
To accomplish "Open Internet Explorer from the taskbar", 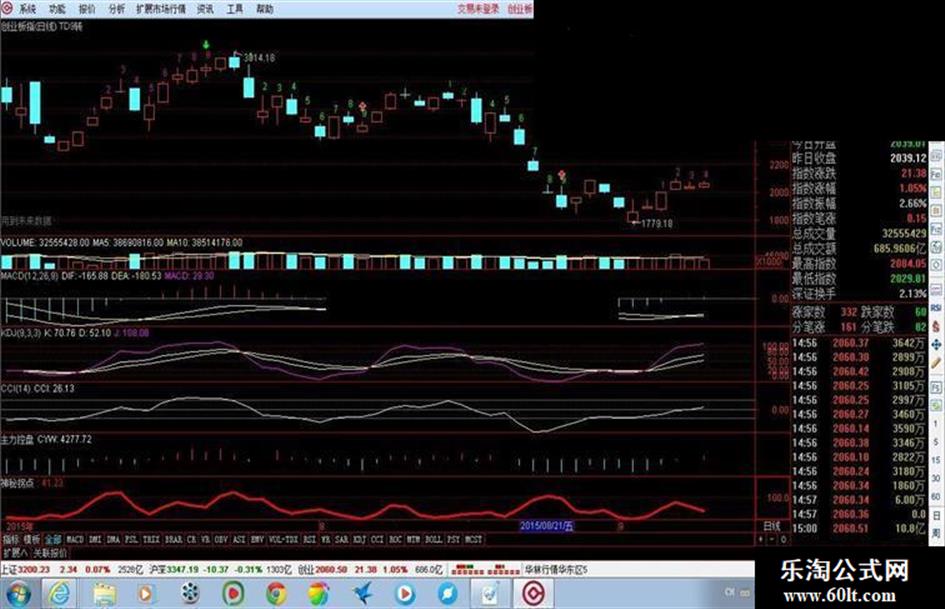I will [x=59, y=594].
